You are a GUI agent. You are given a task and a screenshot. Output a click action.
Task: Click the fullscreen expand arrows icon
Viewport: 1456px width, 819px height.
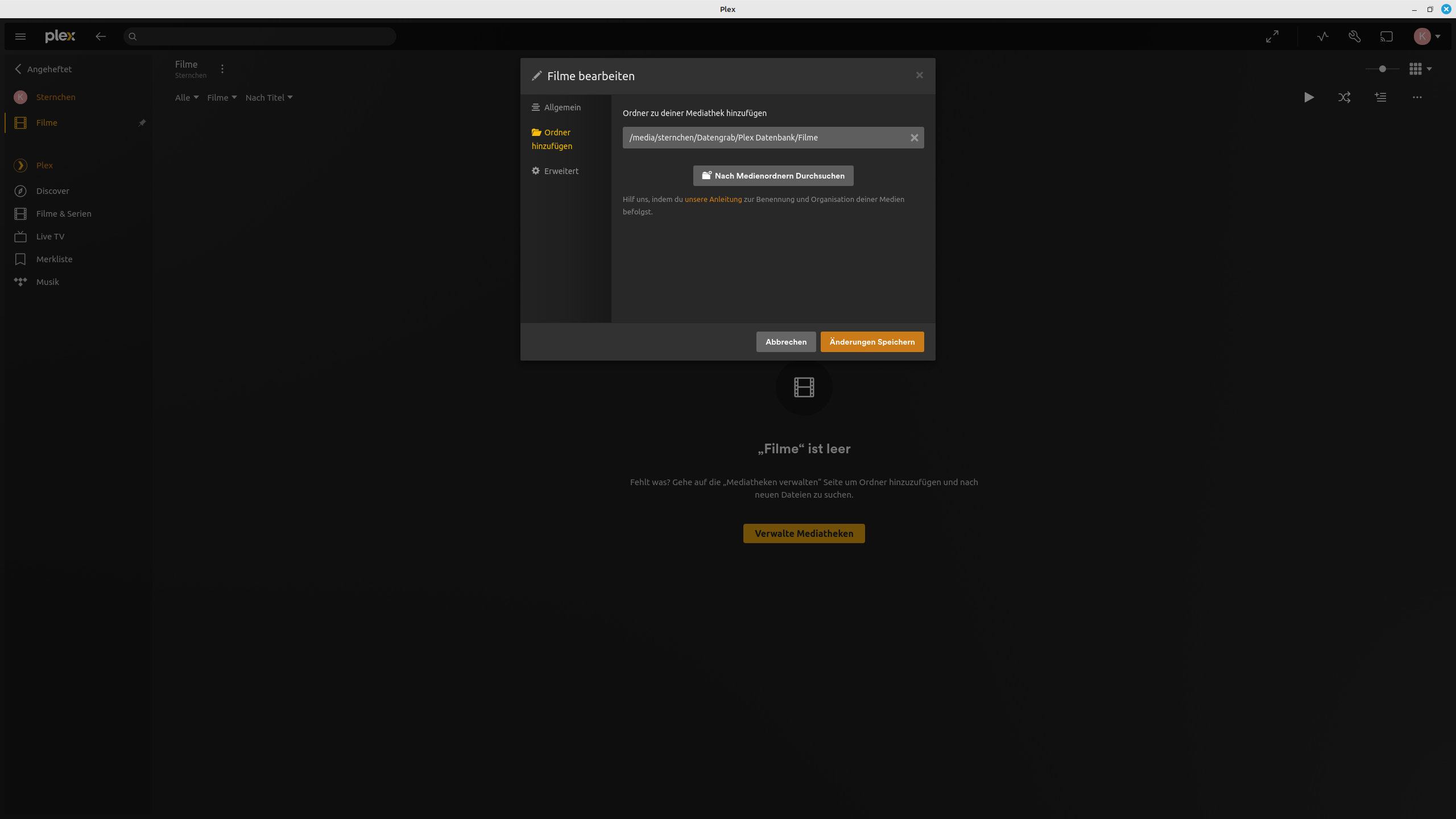coord(1272,36)
